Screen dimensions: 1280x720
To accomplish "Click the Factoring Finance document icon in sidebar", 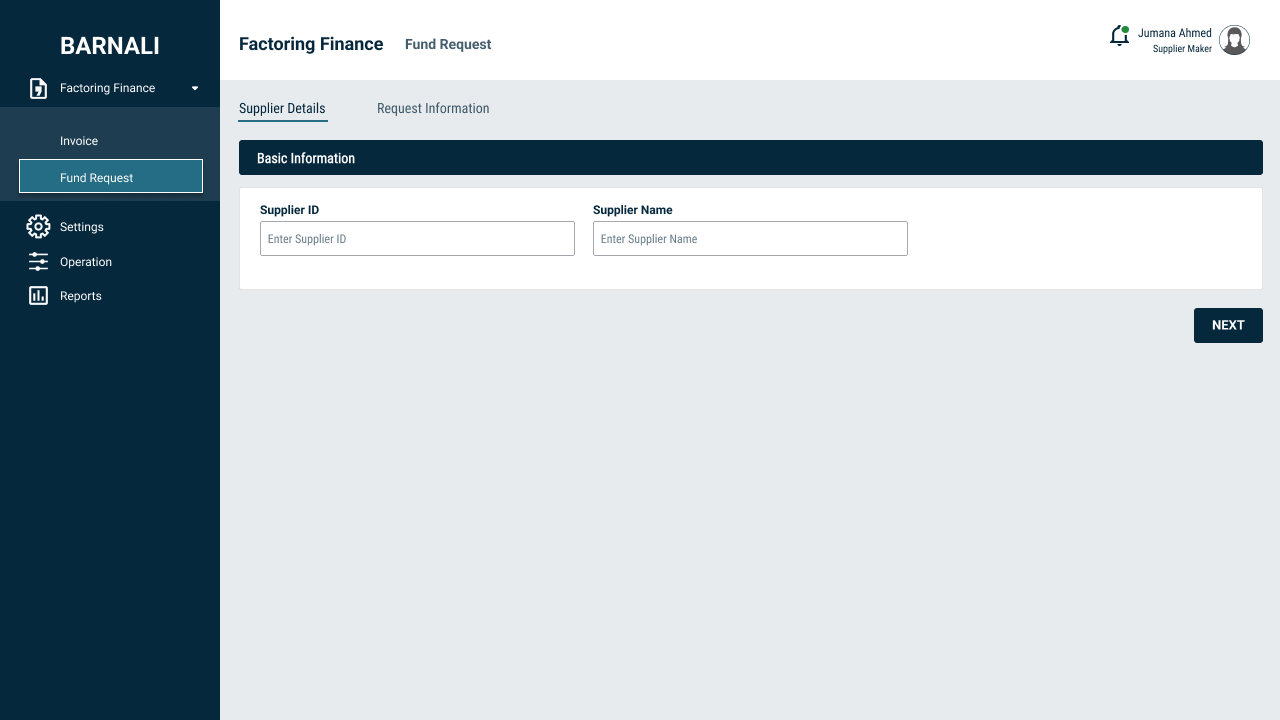I will pos(38,88).
